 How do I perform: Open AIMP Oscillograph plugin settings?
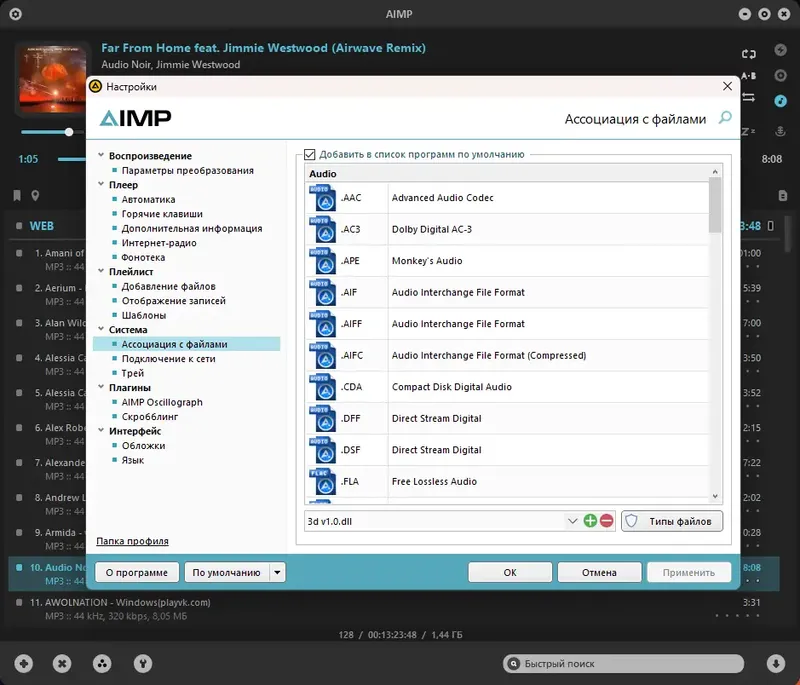pos(162,402)
